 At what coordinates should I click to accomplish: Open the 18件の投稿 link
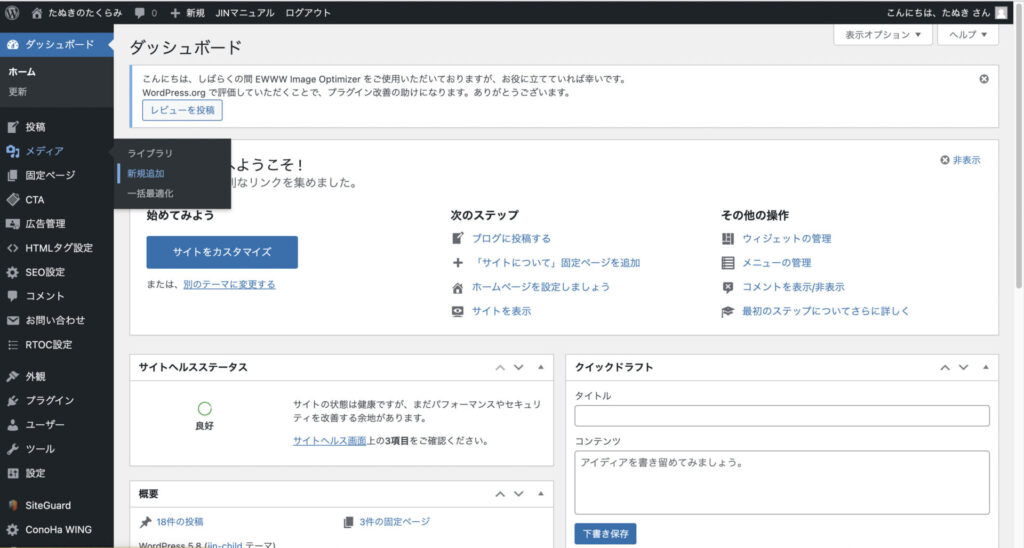tap(180, 522)
